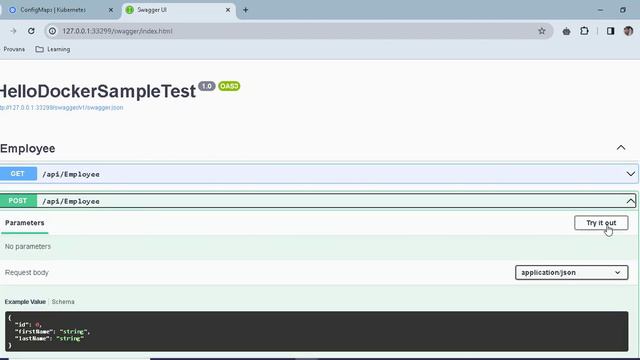Collapse the POST /api/Employee operation
Image resolution: width=640 pixels, height=360 pixels.
pyautogui.click(x=630, y=201)
